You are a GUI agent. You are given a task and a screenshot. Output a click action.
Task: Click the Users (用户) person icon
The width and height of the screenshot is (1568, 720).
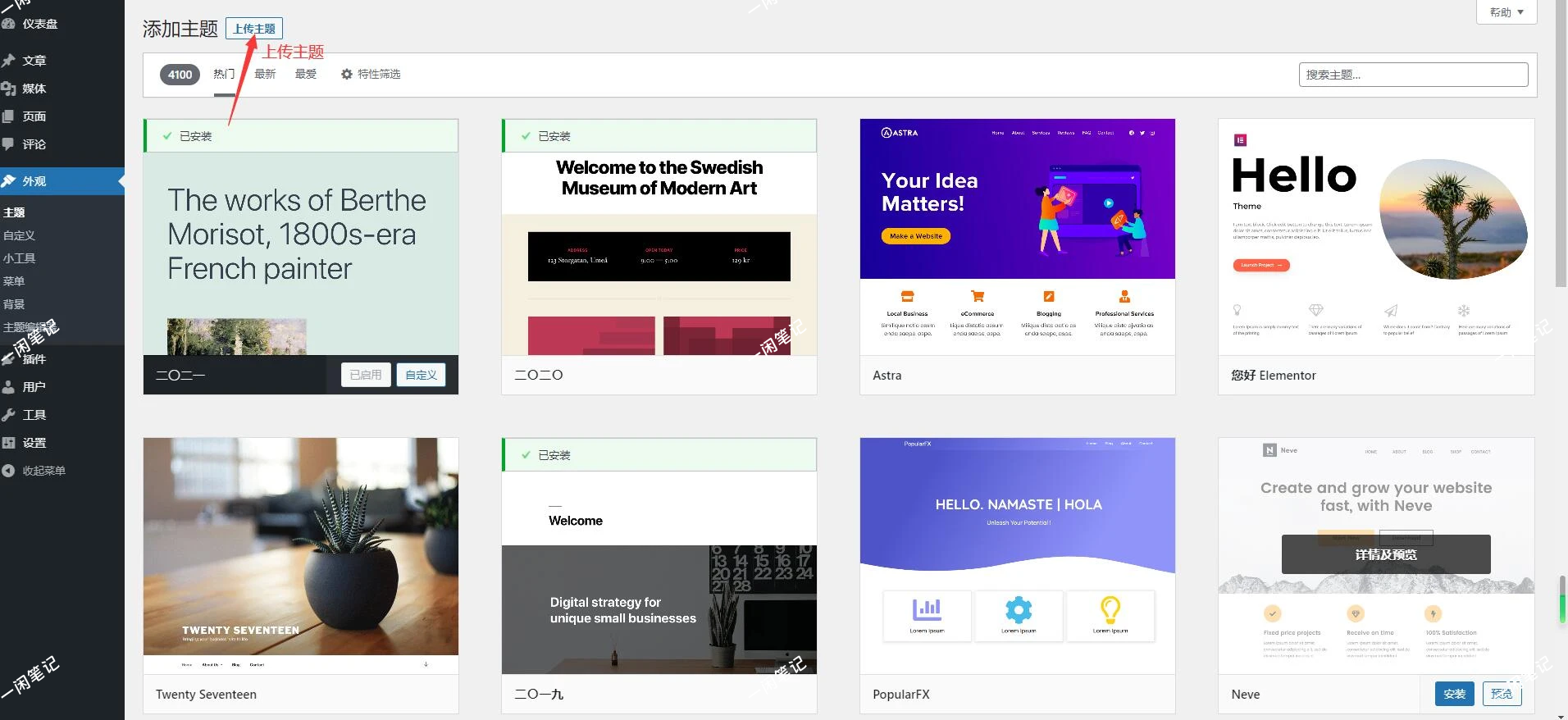click(x=8, y=387)
